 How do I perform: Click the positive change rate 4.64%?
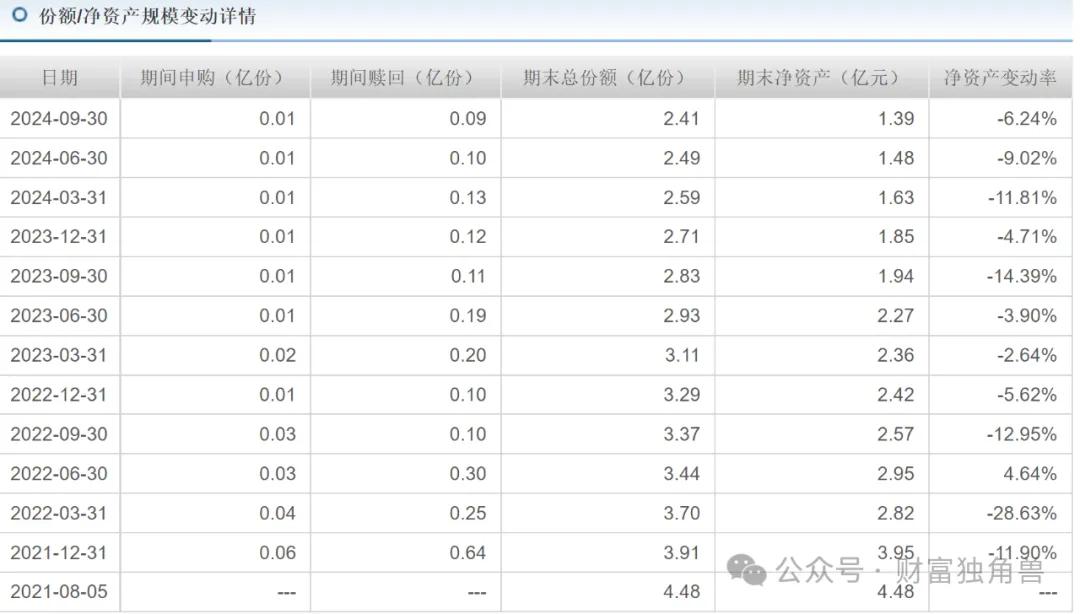pyautogui.click(x=1030, y=473)
